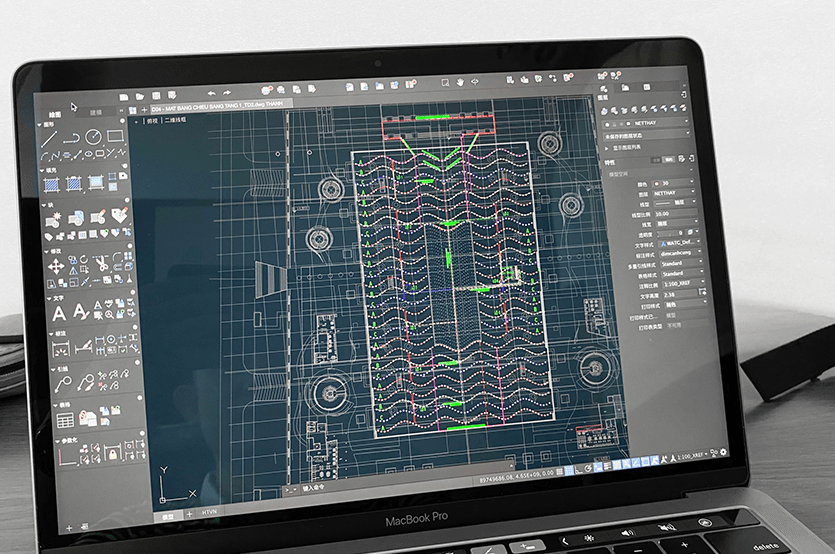This screenshot has width=835, height=554.
Task: Click the Insert Block icon
Action: click(x=76, y=218)
